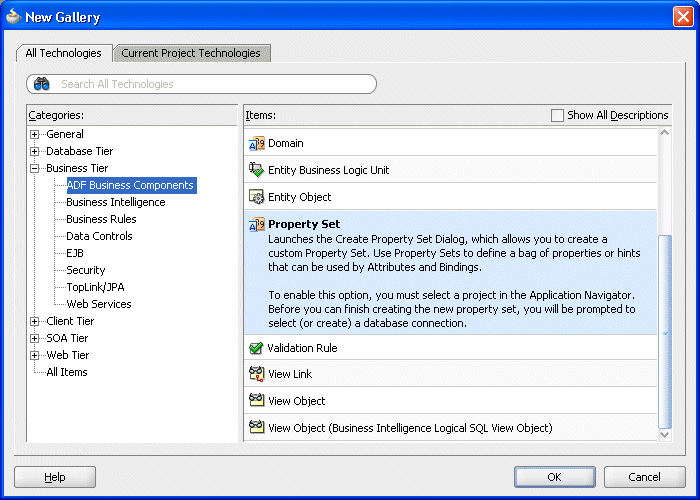
Task: Select the SOA Tier label
Action: pyautogui.click(x=67, y=338)
